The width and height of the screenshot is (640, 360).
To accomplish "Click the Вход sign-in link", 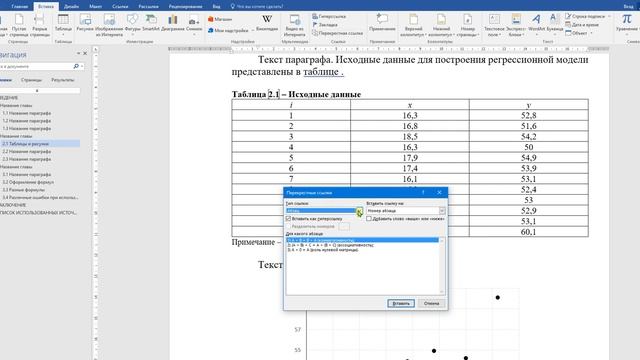I will click(629, 7).
